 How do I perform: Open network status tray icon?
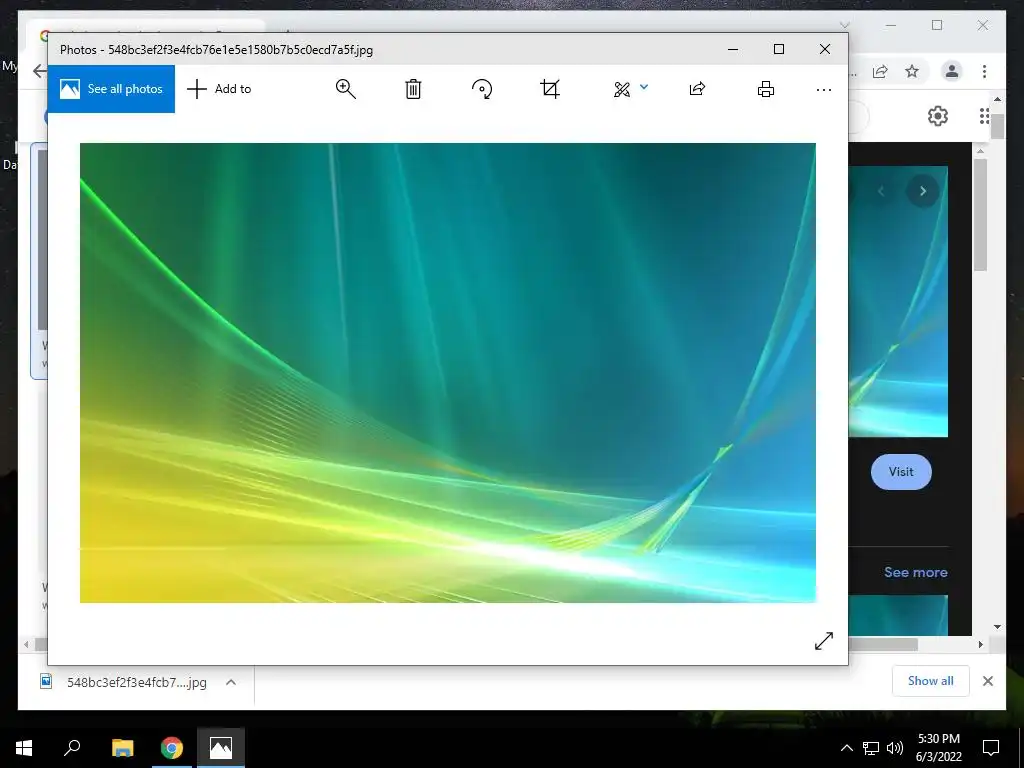(x=871, y=748)
